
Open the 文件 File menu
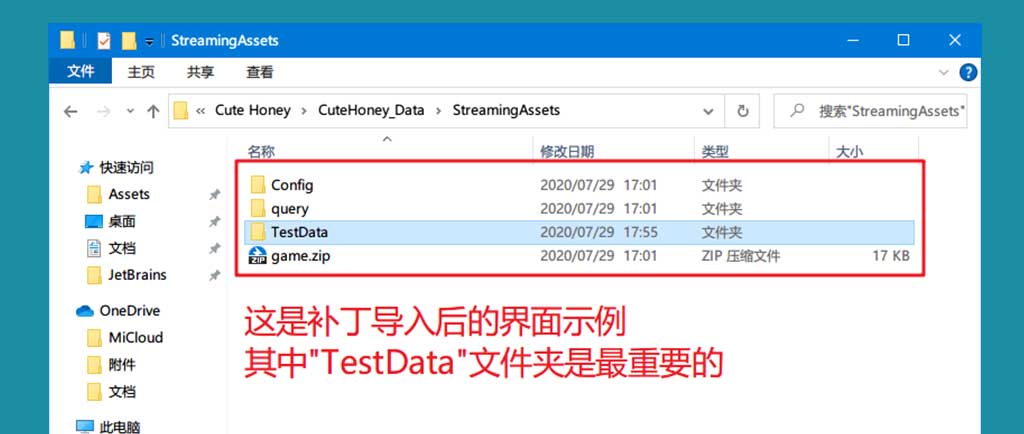tap(80, 72)
